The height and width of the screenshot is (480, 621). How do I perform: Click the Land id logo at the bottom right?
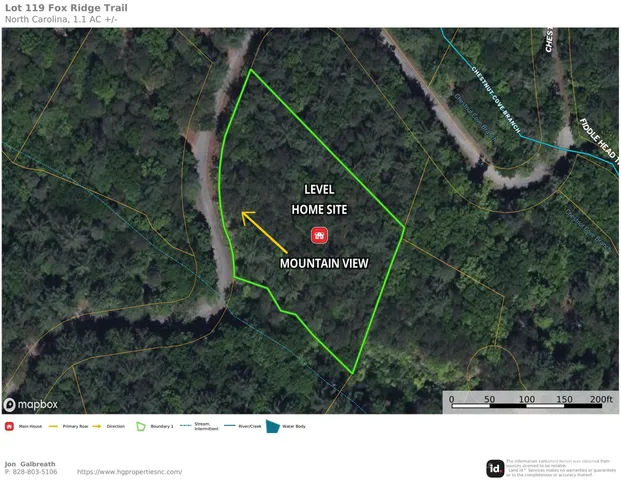[495, 469]
